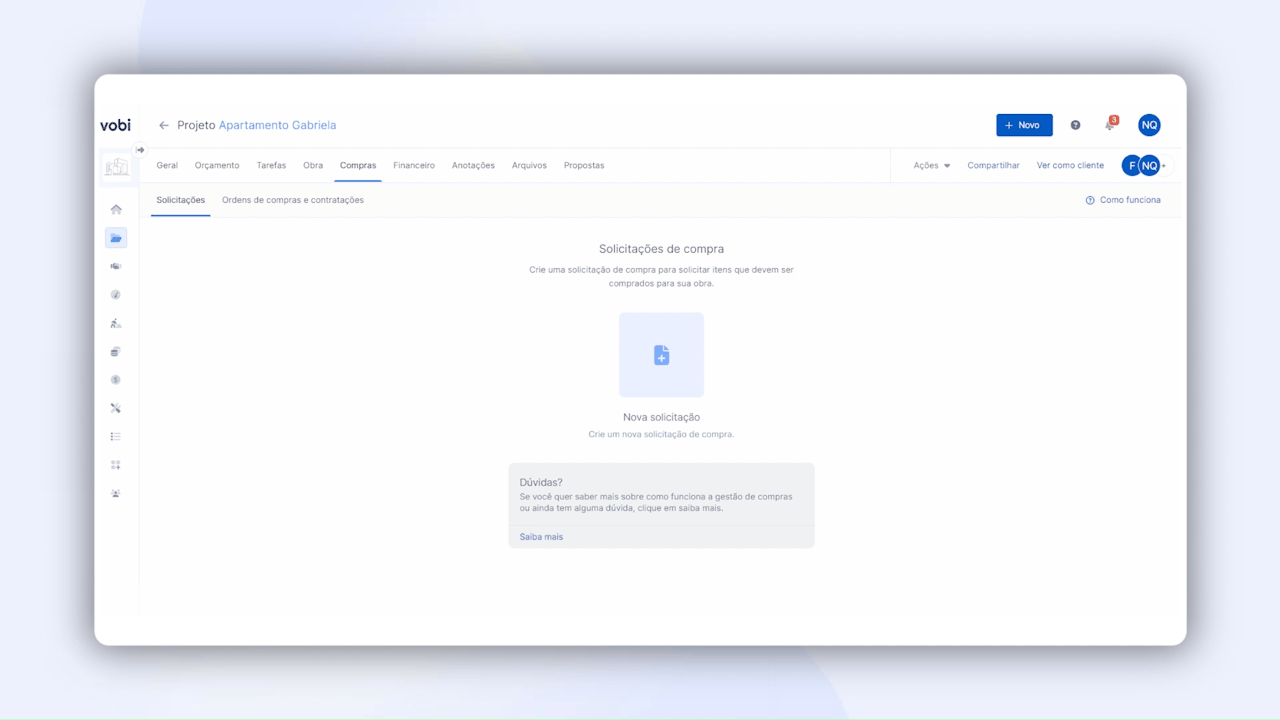Select the Compras tab
The image size is (1280, 720).
point(358,165)
